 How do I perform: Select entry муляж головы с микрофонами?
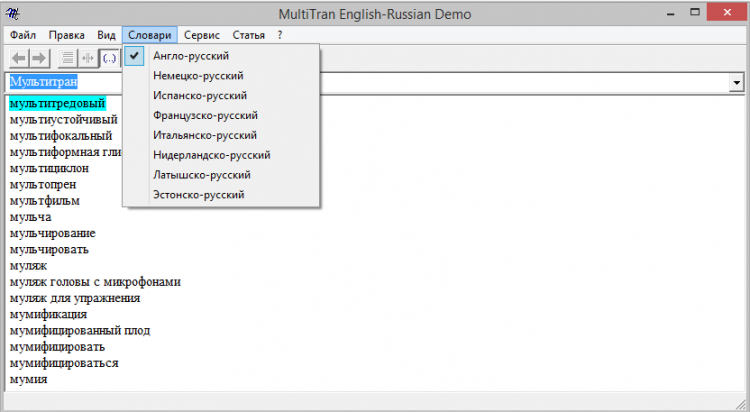[95, 282]
